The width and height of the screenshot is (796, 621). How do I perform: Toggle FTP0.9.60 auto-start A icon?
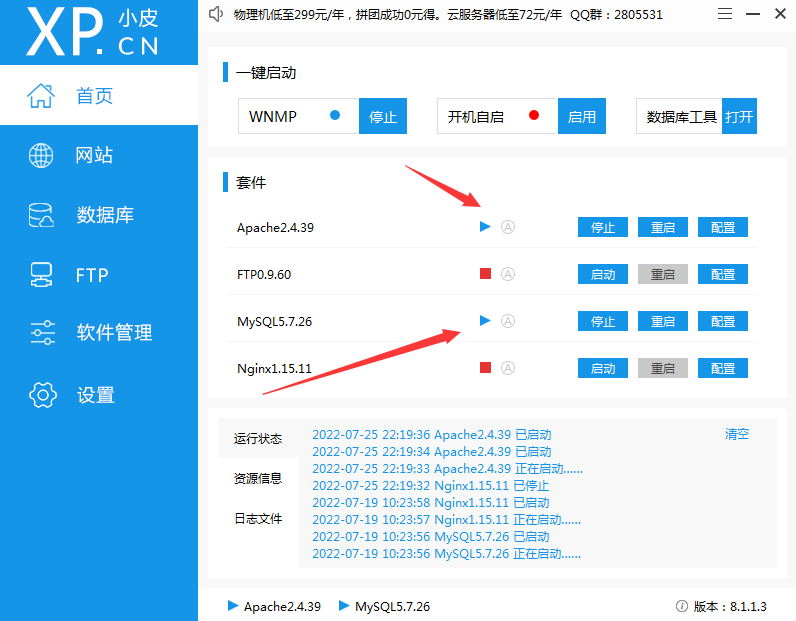[x=508, y=274]
